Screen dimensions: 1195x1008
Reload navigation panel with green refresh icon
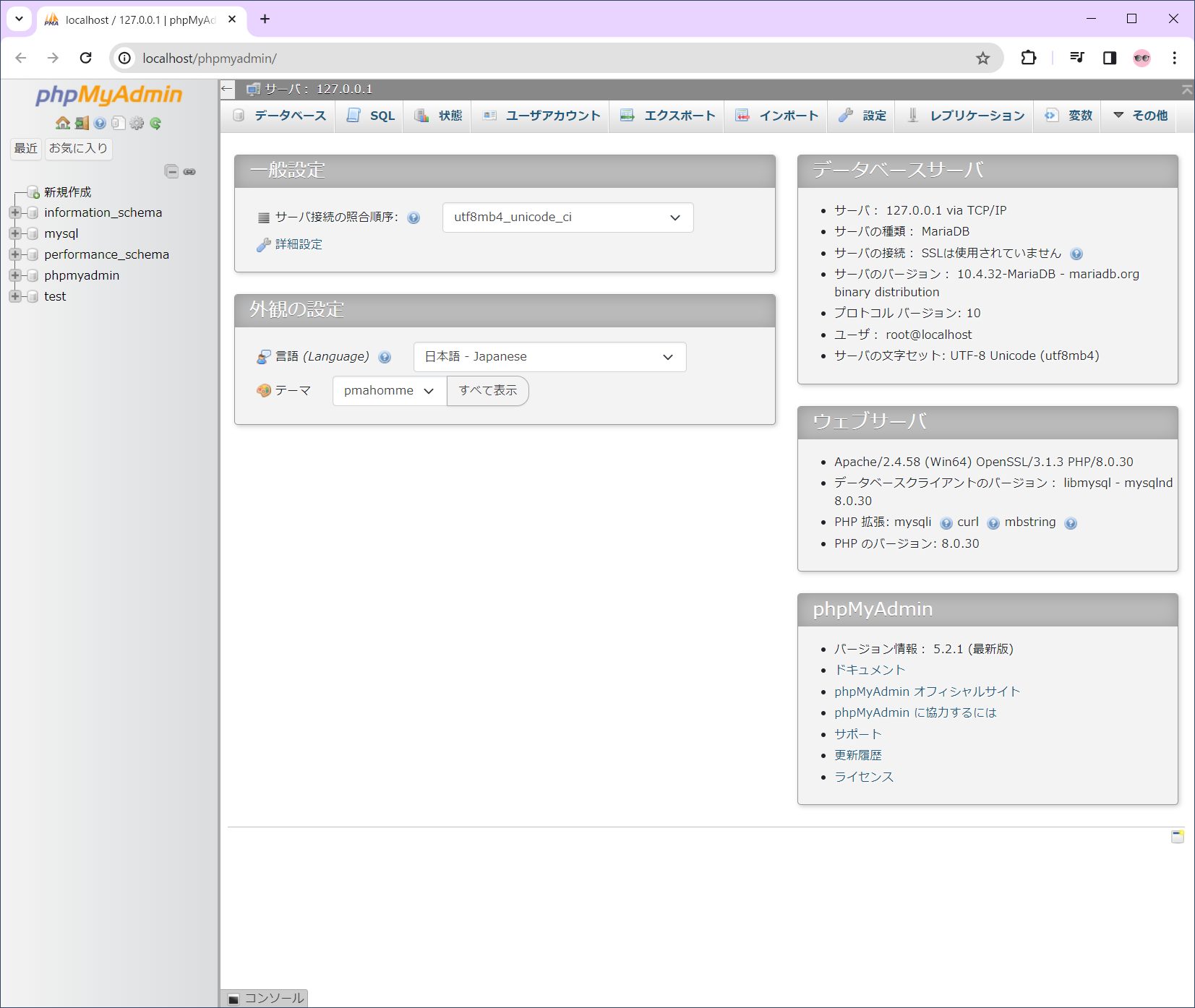pyautogui.click(x=155, y=123)
